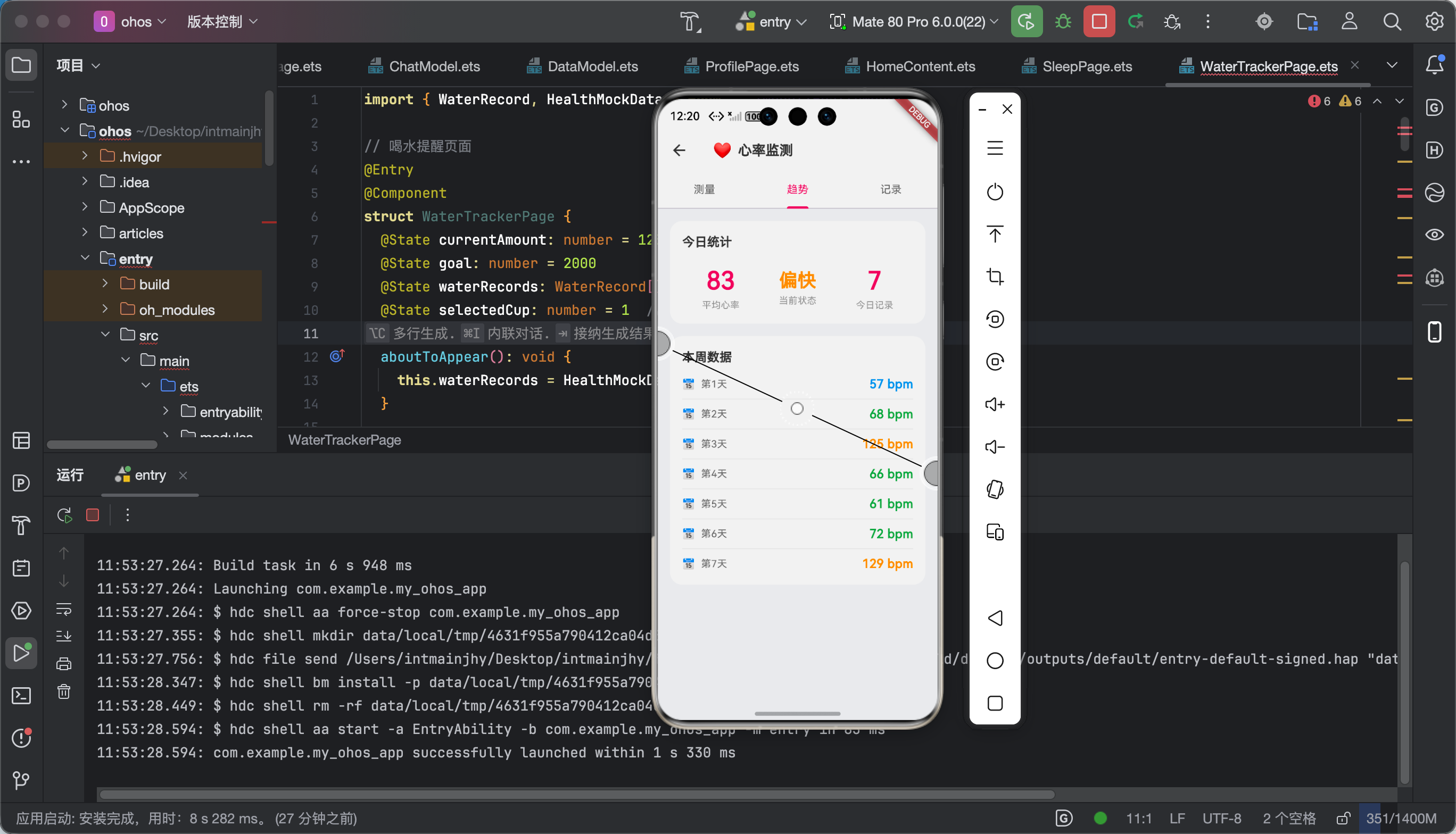Close the entry run tab
The image size is (1456, 834).
tap(183, 476)
